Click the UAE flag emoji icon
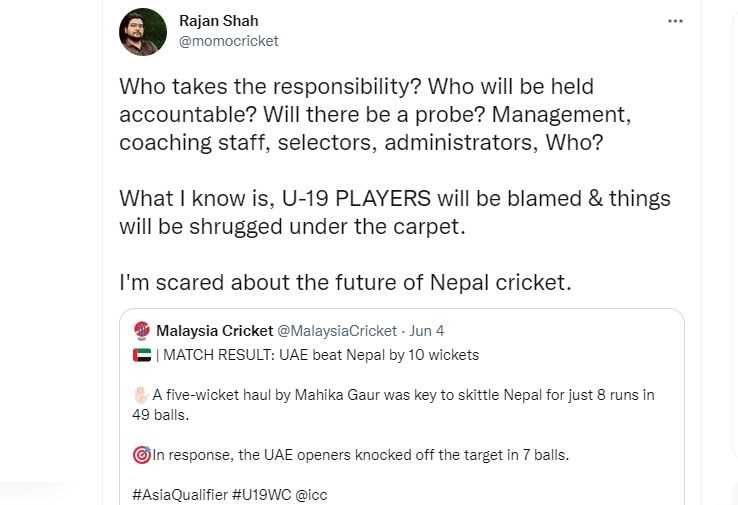The image size is (738, 505). pyautogui.click(x=142, y=355)
